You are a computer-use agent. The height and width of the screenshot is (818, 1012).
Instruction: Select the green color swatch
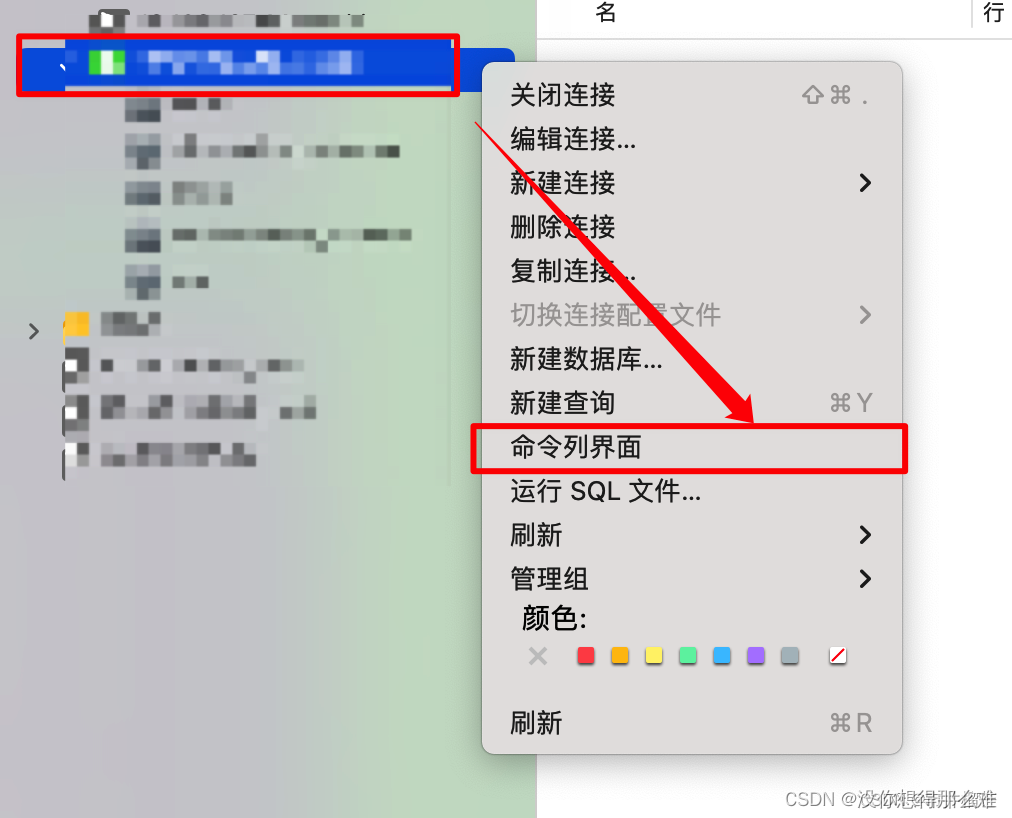point(688,656)
